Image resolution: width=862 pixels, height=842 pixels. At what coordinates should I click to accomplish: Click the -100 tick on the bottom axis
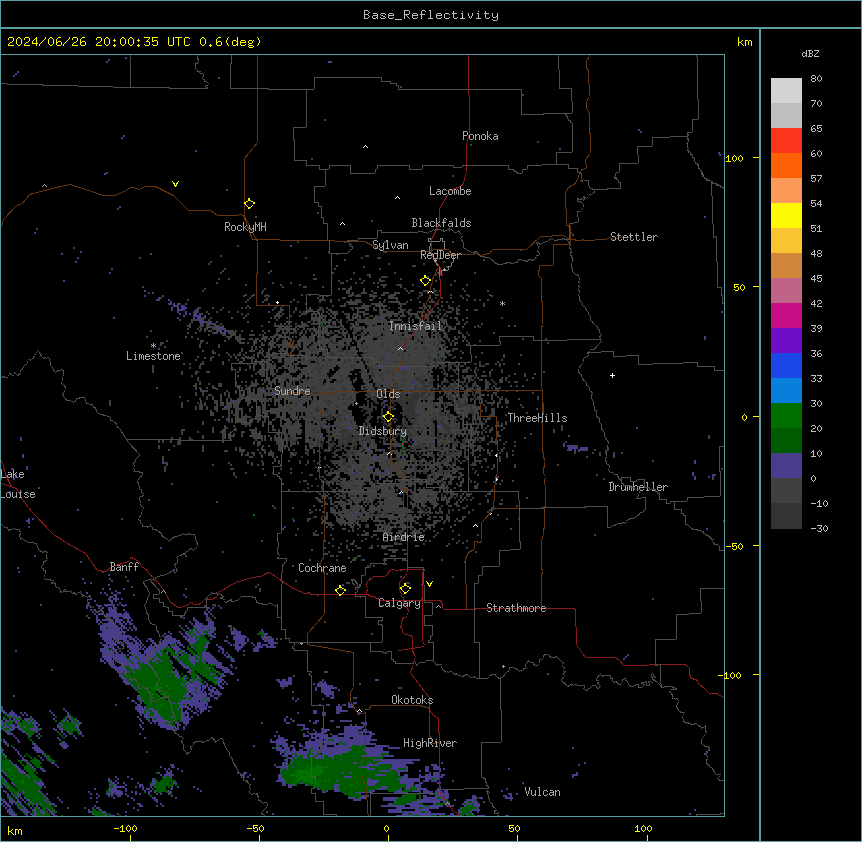tap(125, 828)
